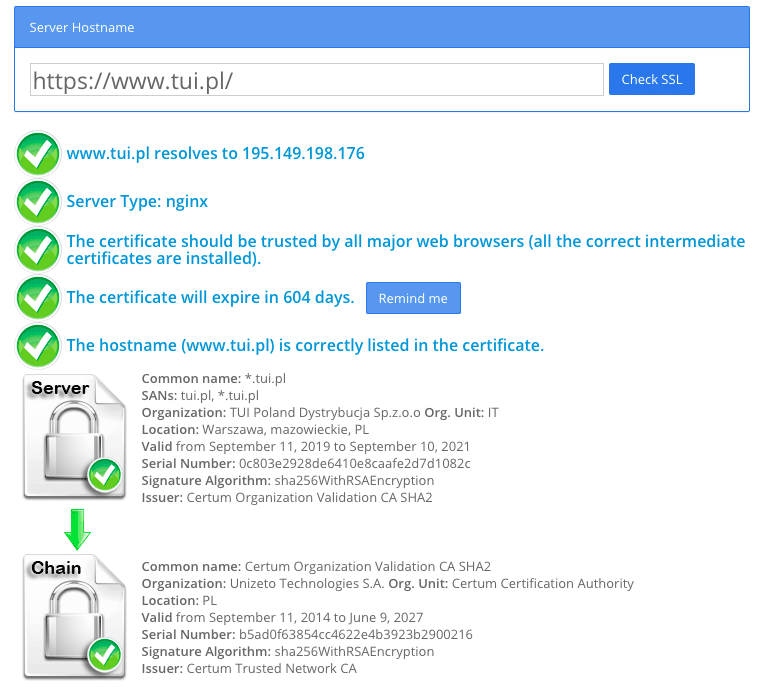Select TUI Poland Dystrybucja organization line

pyautogui.click(x=320, y=413)
